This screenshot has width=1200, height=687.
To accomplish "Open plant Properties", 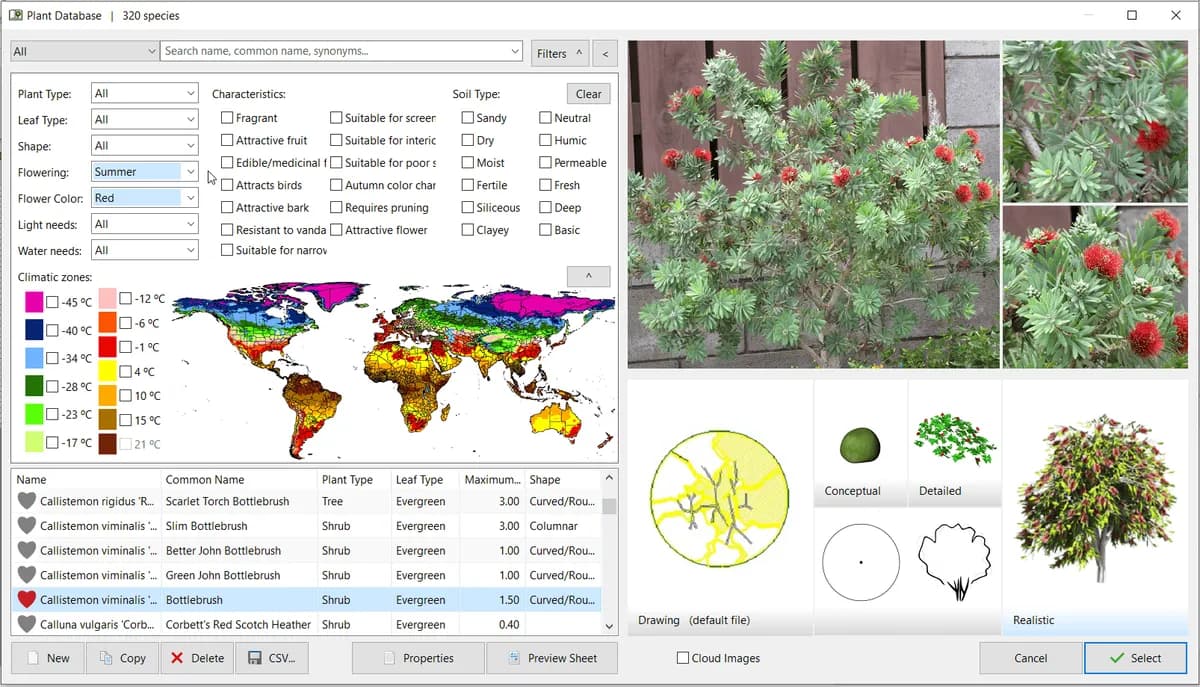I will coord(418,658).
